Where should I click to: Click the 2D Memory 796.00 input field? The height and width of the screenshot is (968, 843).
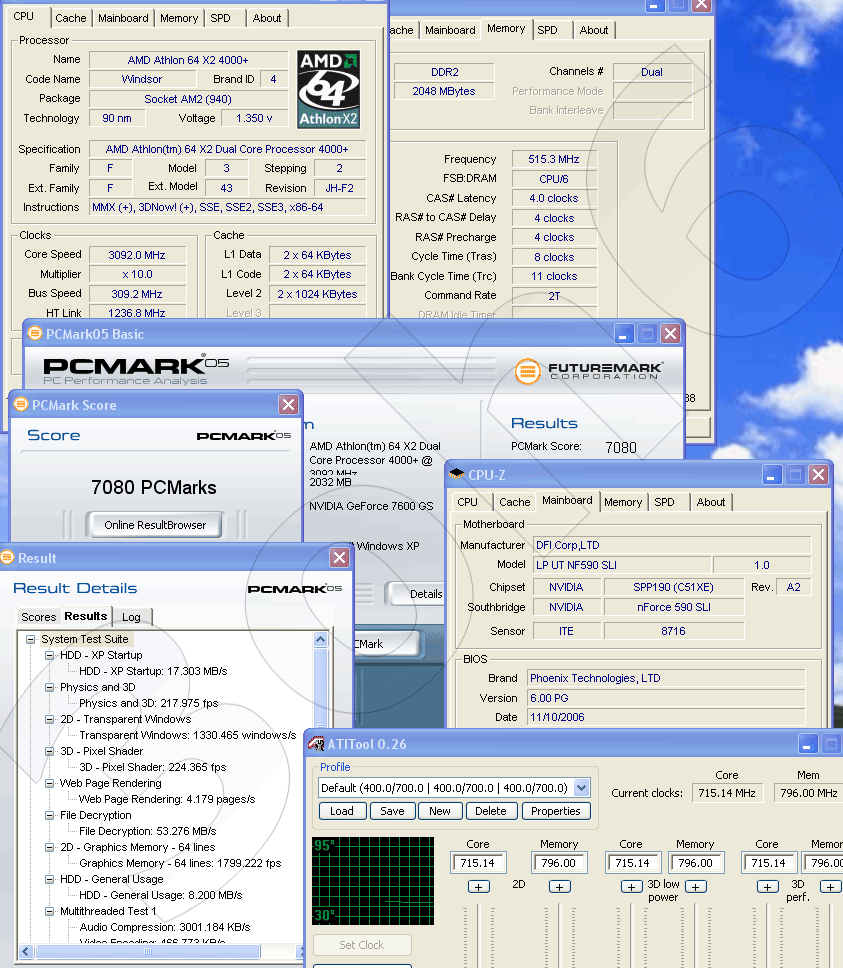click(559, 863)
